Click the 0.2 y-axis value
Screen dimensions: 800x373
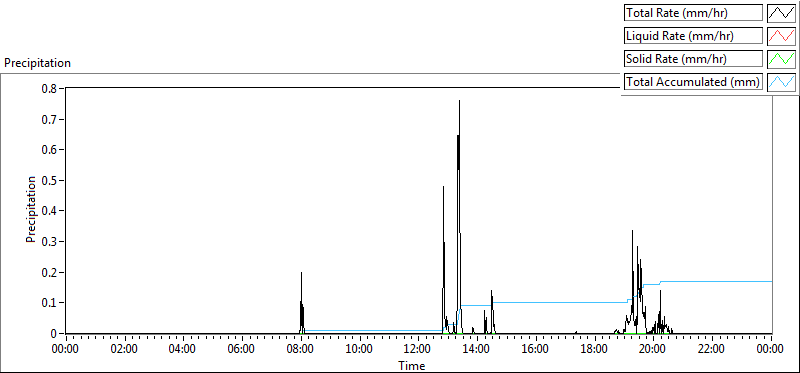click(49, 272)
